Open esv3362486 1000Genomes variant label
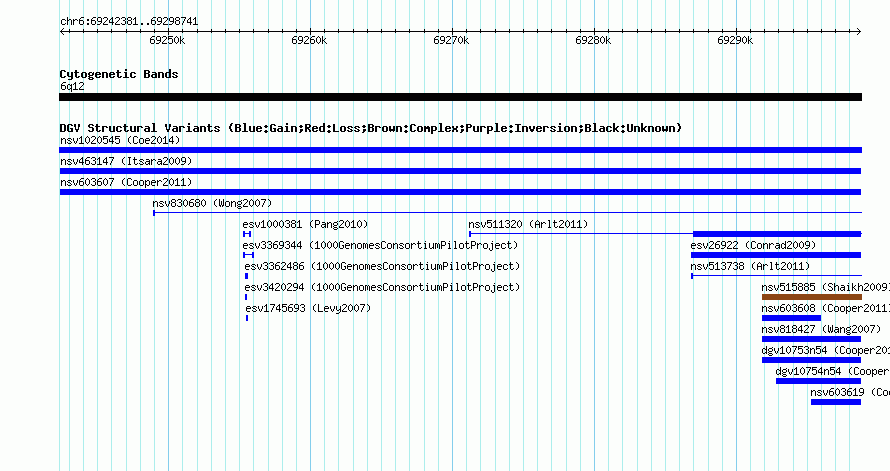This screenshot has width=890, height=471. [382, 266]
